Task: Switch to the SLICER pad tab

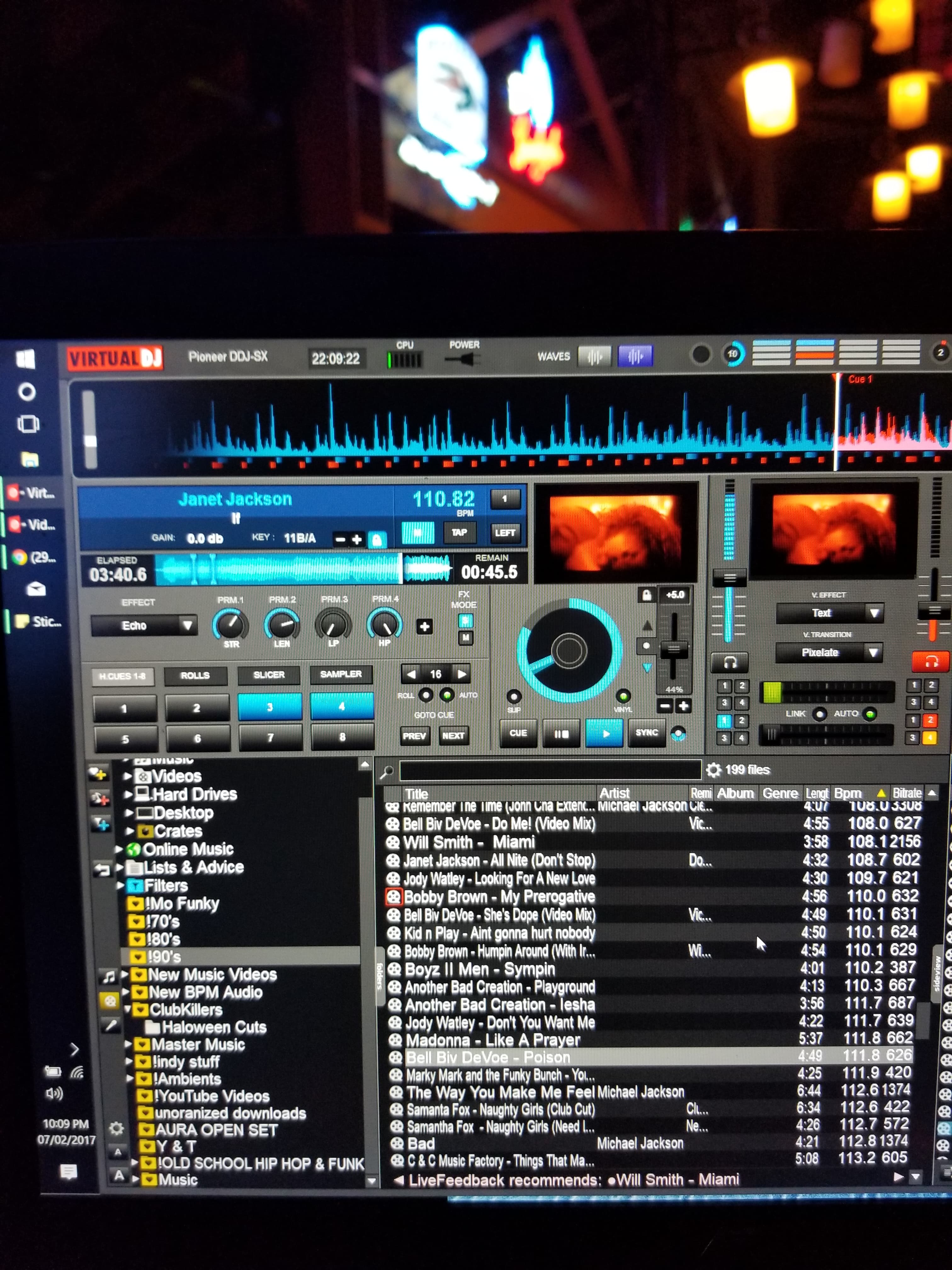Action: tap(269, 675)
